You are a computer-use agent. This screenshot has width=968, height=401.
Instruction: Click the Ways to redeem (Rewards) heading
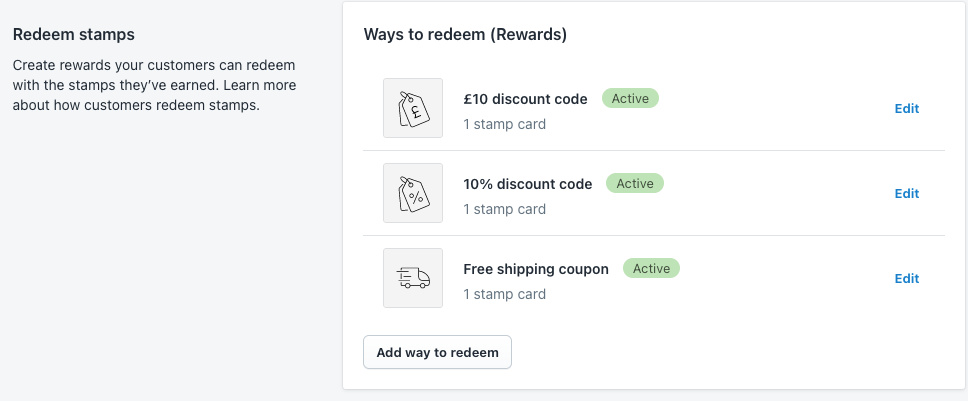(x=465, y=35)
